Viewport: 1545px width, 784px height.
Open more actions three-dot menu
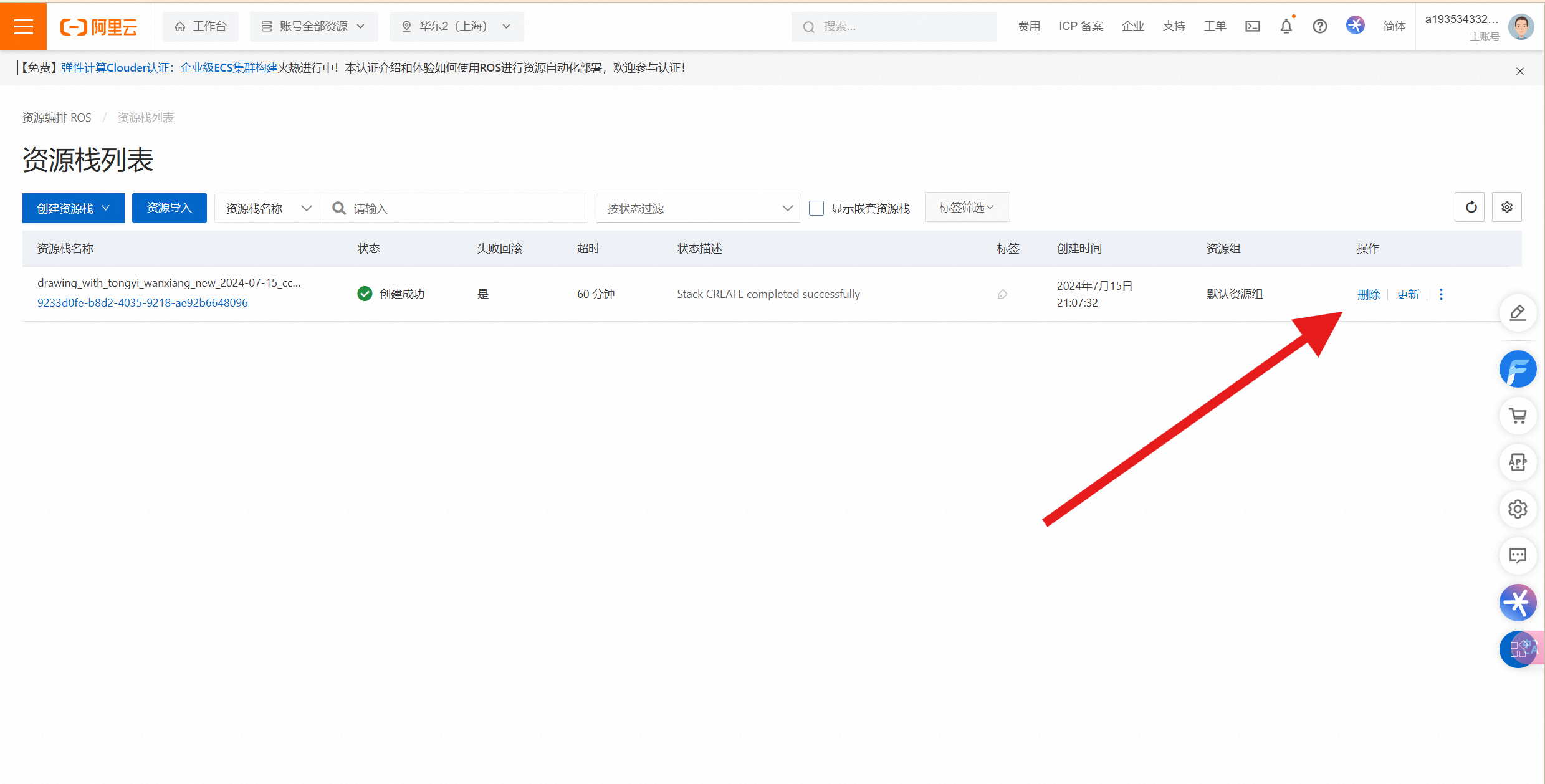(1441, 294)
